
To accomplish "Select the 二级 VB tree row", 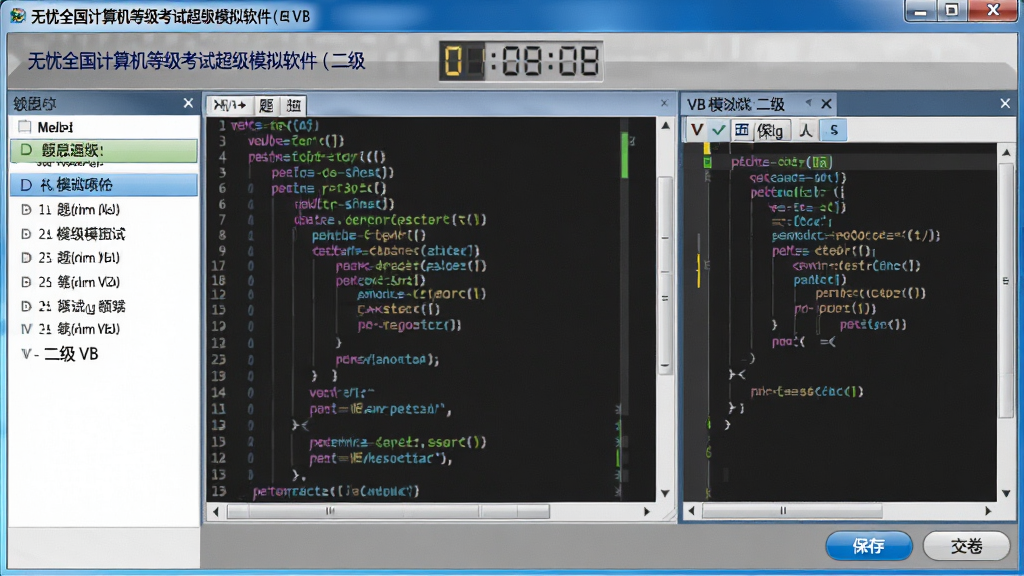I will click(104, 354).
